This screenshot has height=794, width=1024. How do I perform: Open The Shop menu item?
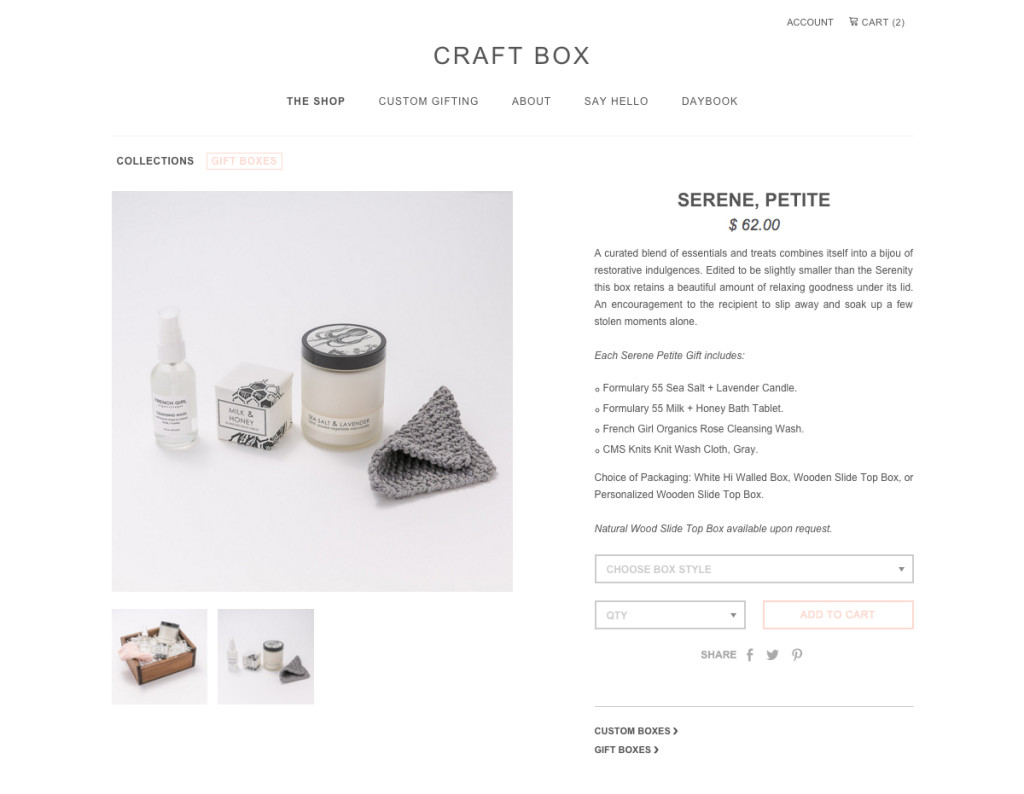tap(315, 101)
